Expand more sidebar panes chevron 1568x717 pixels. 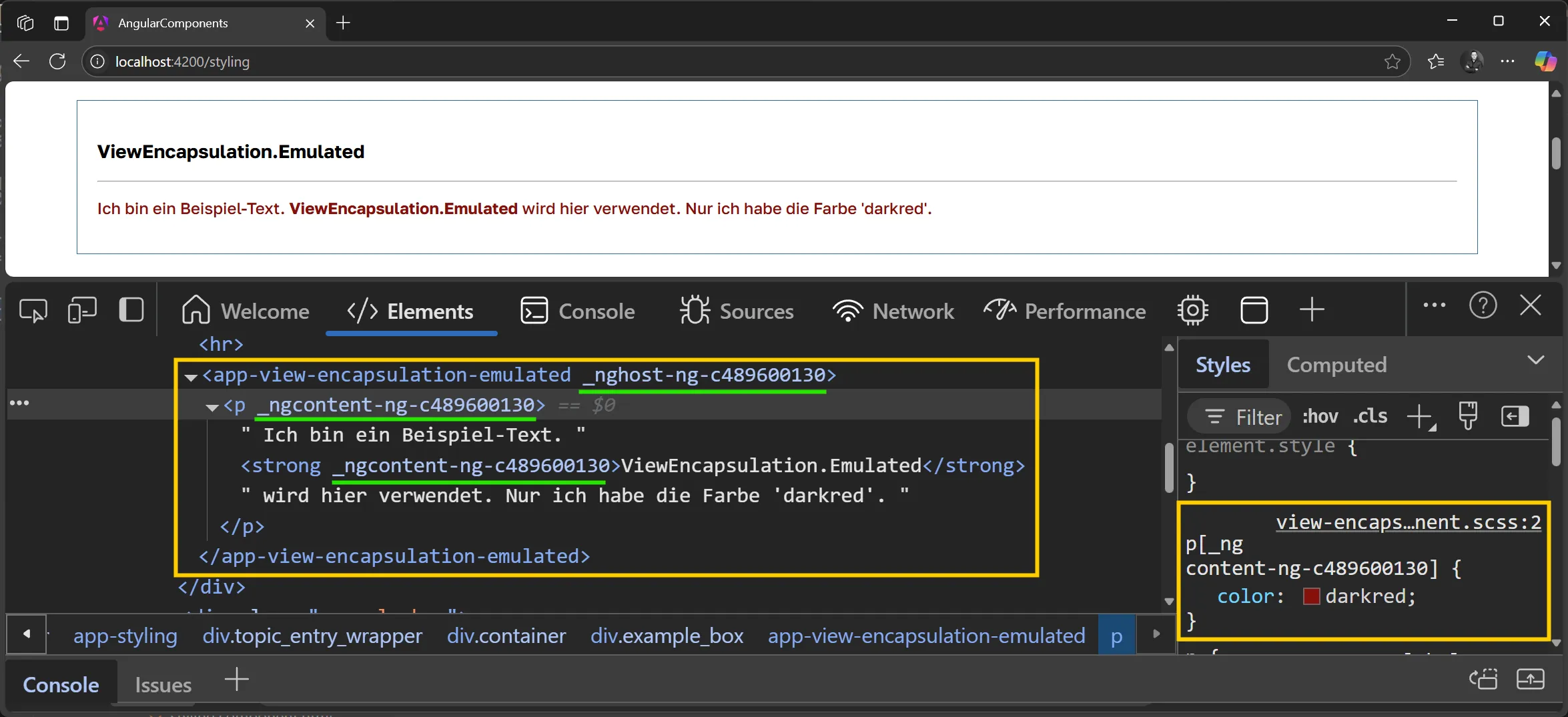point(1535,360)
